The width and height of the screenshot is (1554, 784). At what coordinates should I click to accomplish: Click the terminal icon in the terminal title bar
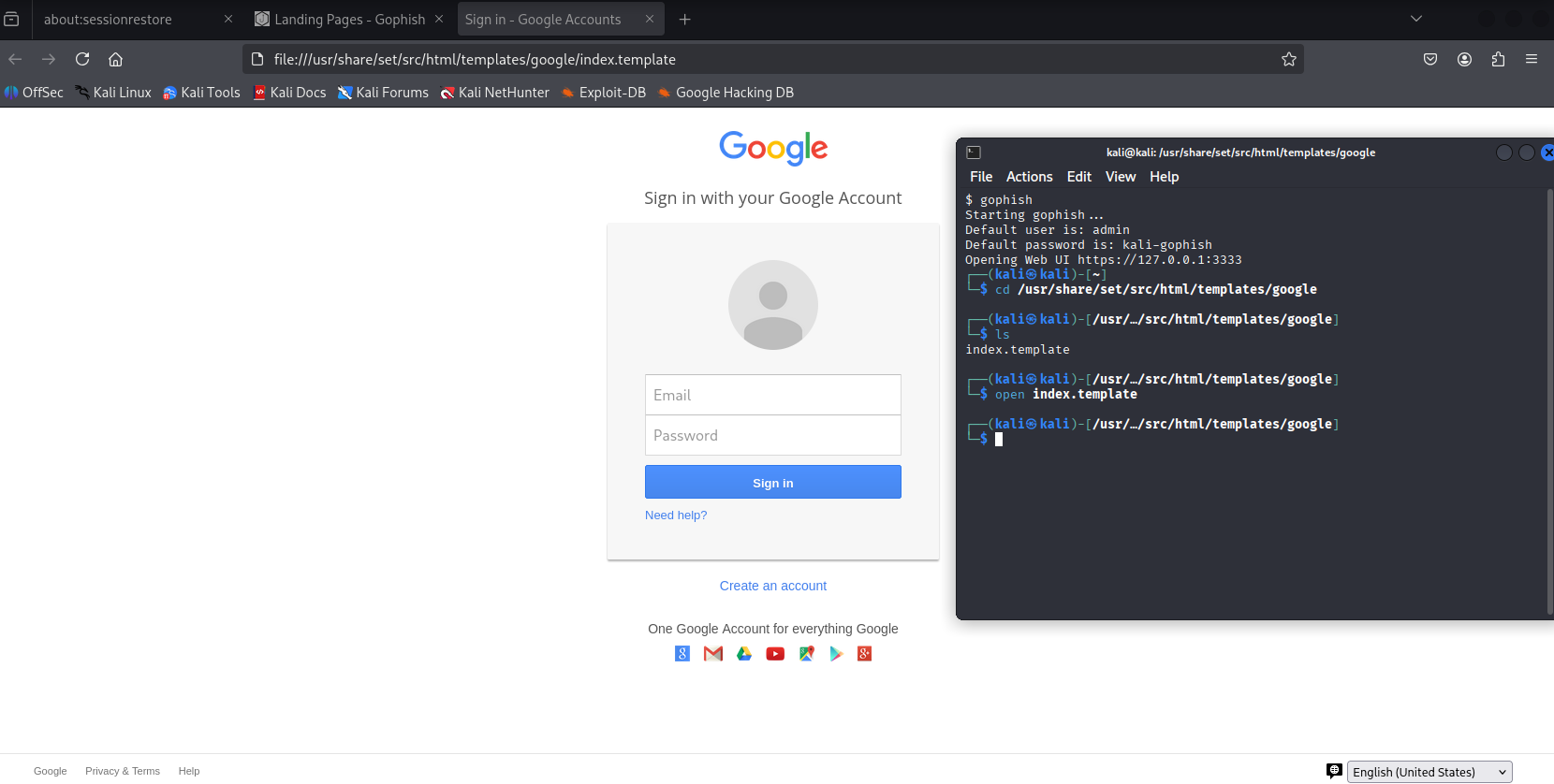(x=974, y=152)
